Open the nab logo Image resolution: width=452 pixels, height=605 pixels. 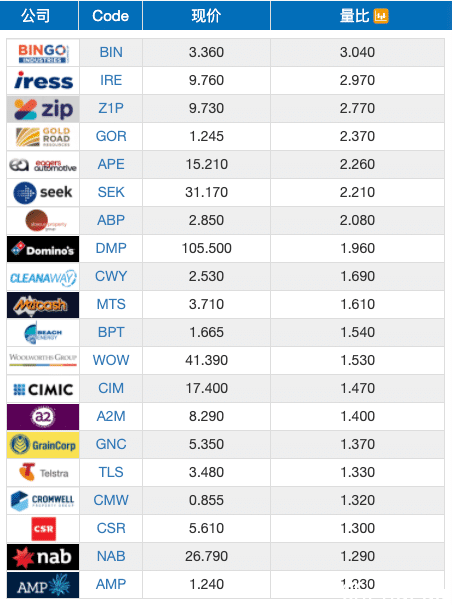[43, 557]
